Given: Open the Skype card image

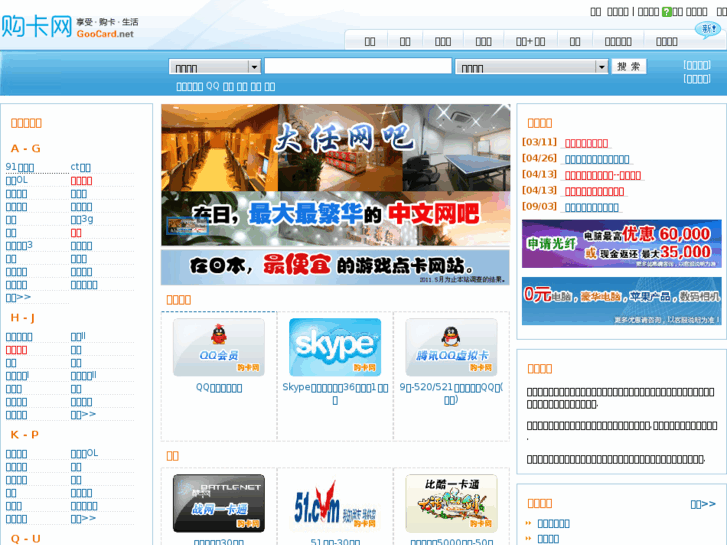Looking at the screenshot, I should point(335,347).
